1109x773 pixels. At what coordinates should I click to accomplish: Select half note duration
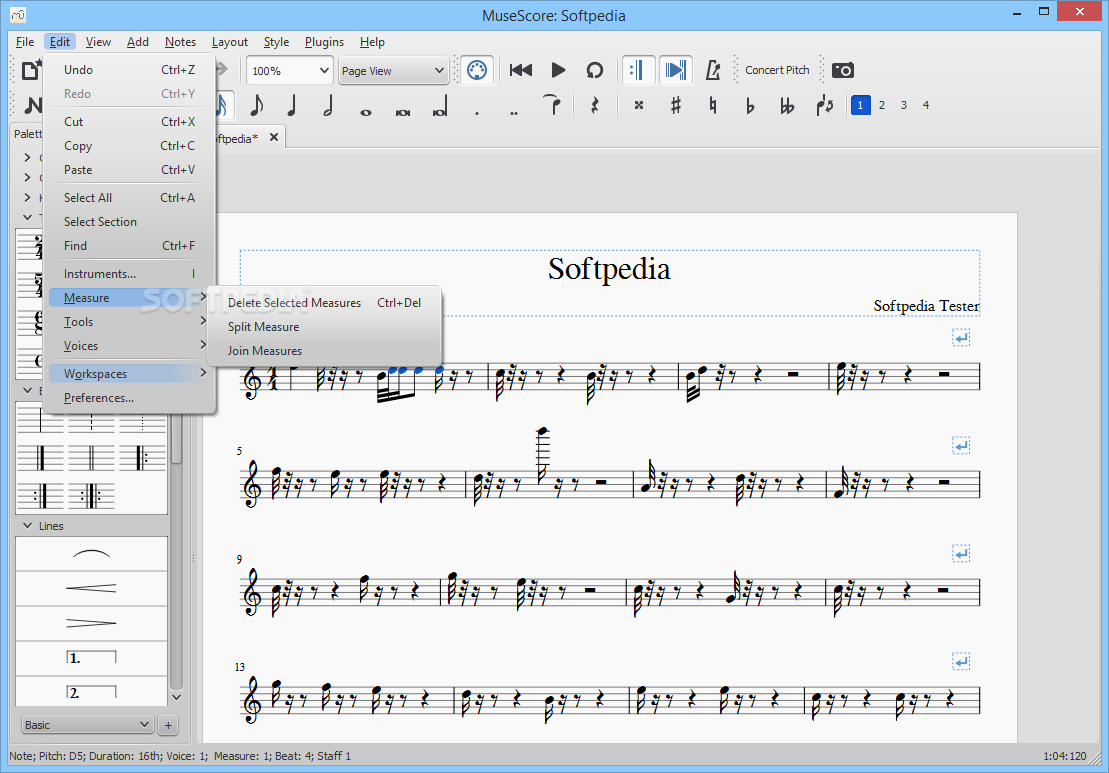pyautogui.click(x=328, y=106)
